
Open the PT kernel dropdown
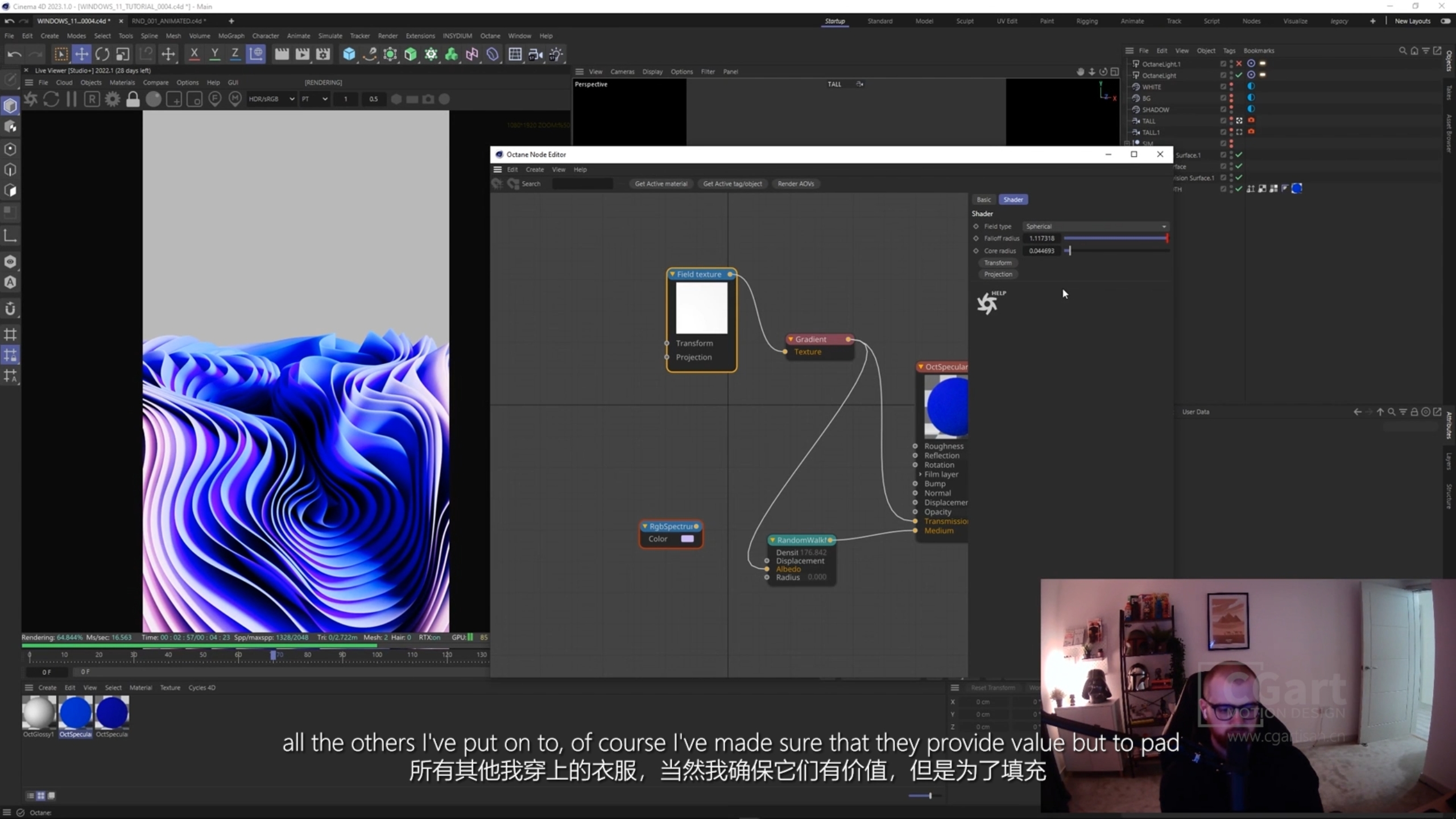(315, 99)
